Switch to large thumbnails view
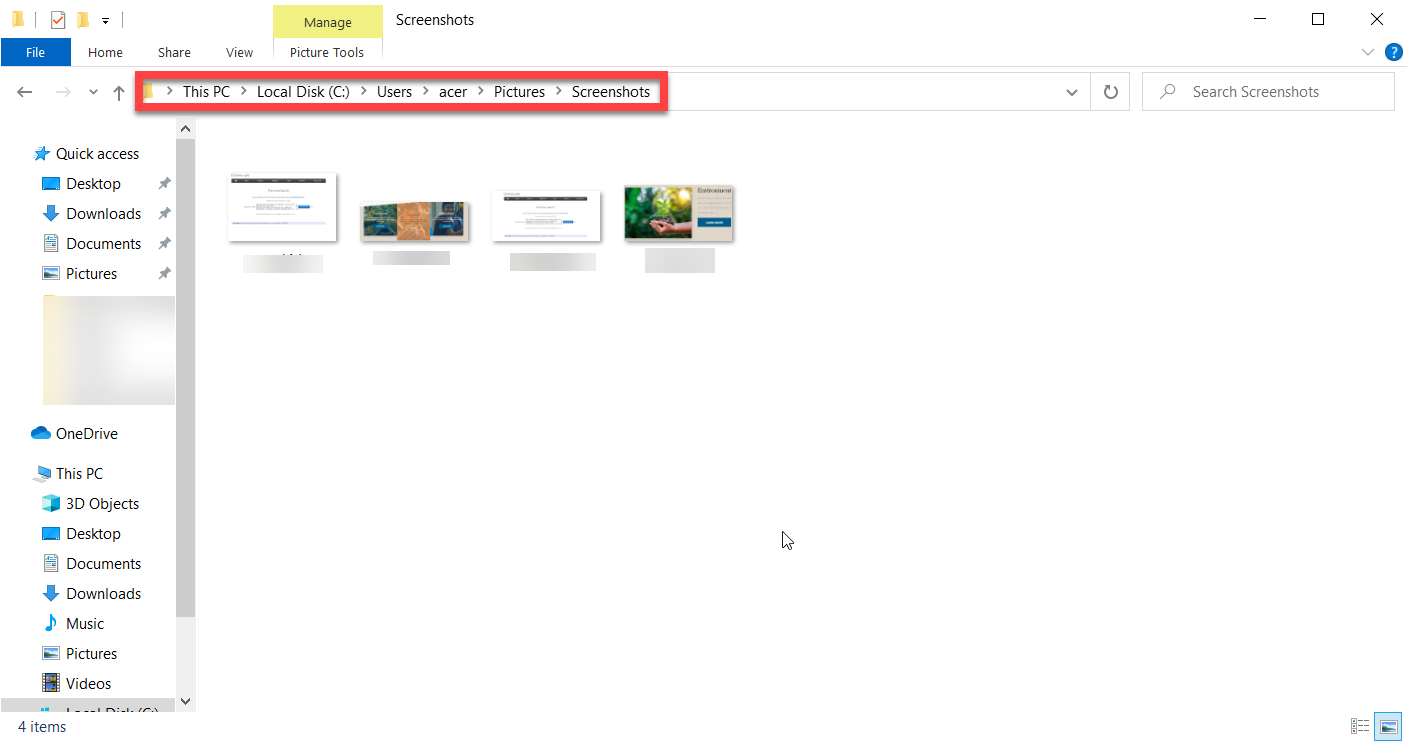Viewport: 1408px width, 742px height. pos(1388,726)
